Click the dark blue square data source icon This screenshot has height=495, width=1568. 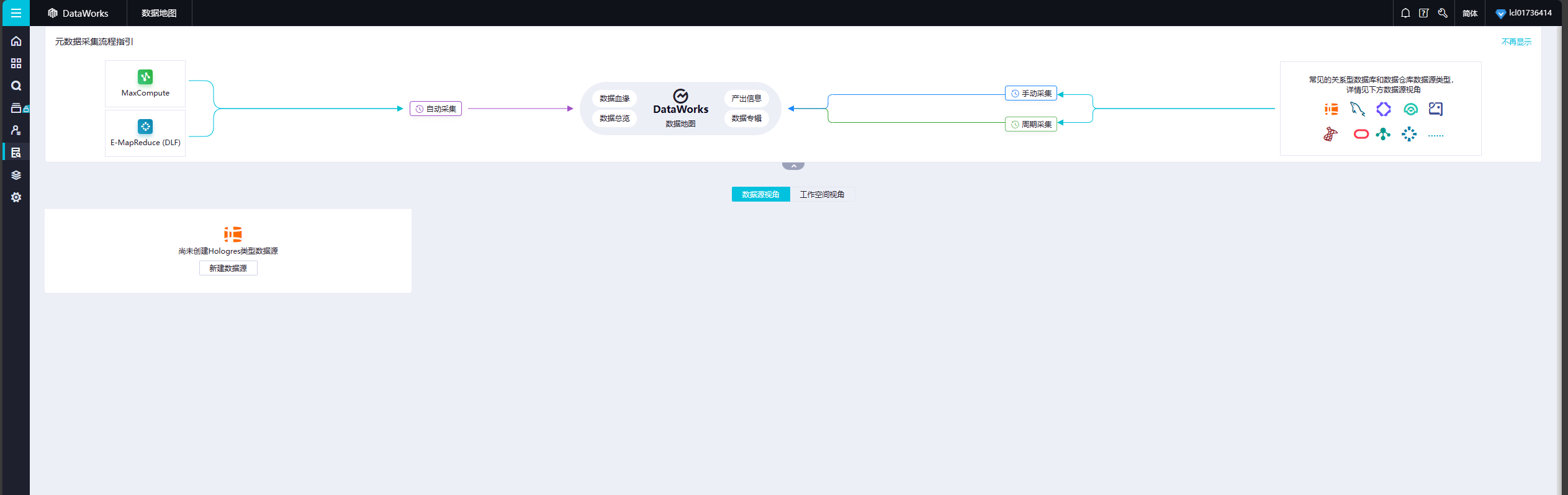[1436, 109]
